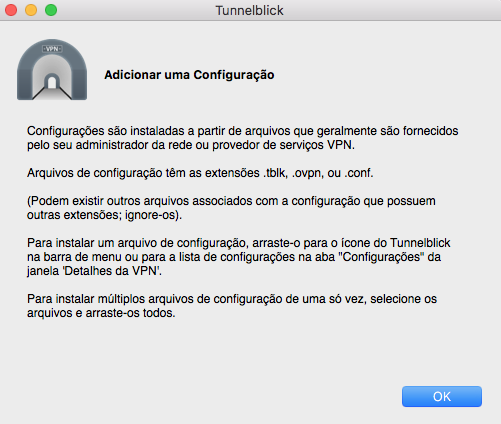
Task: Click the Tunnelblick title bar text
Action: point(249,10)
